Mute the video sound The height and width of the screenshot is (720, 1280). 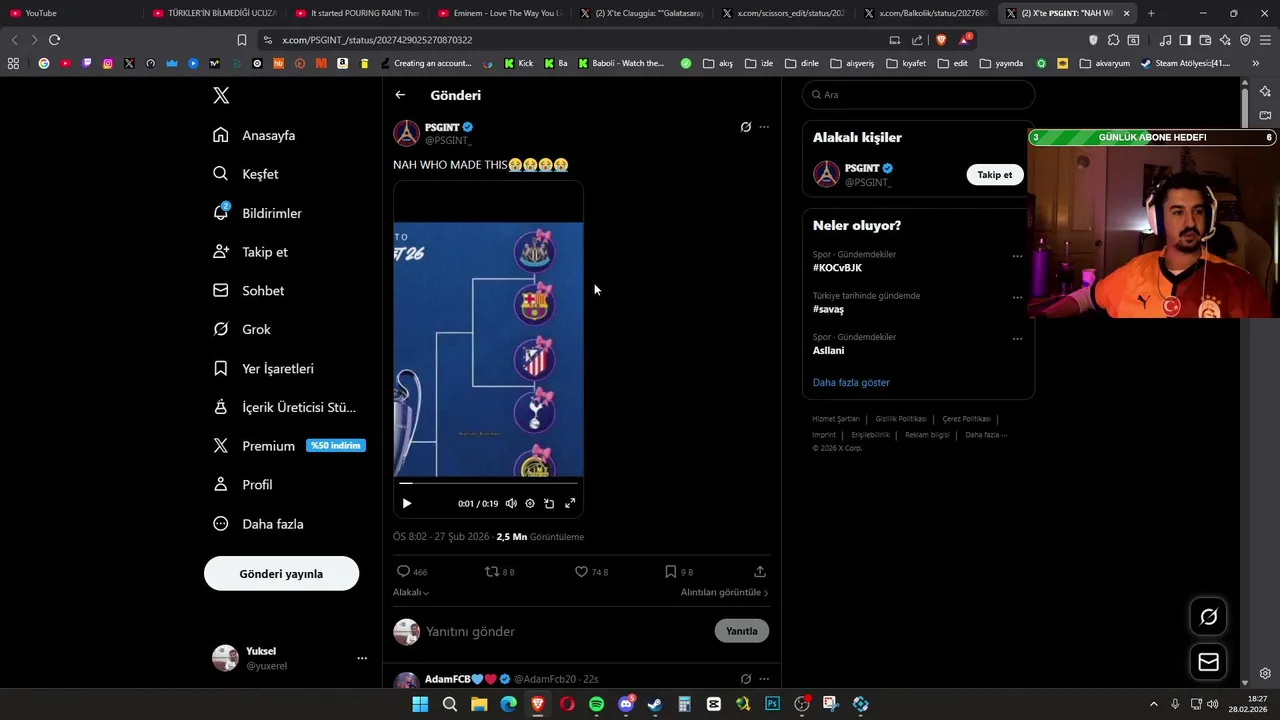pos(511,503)
